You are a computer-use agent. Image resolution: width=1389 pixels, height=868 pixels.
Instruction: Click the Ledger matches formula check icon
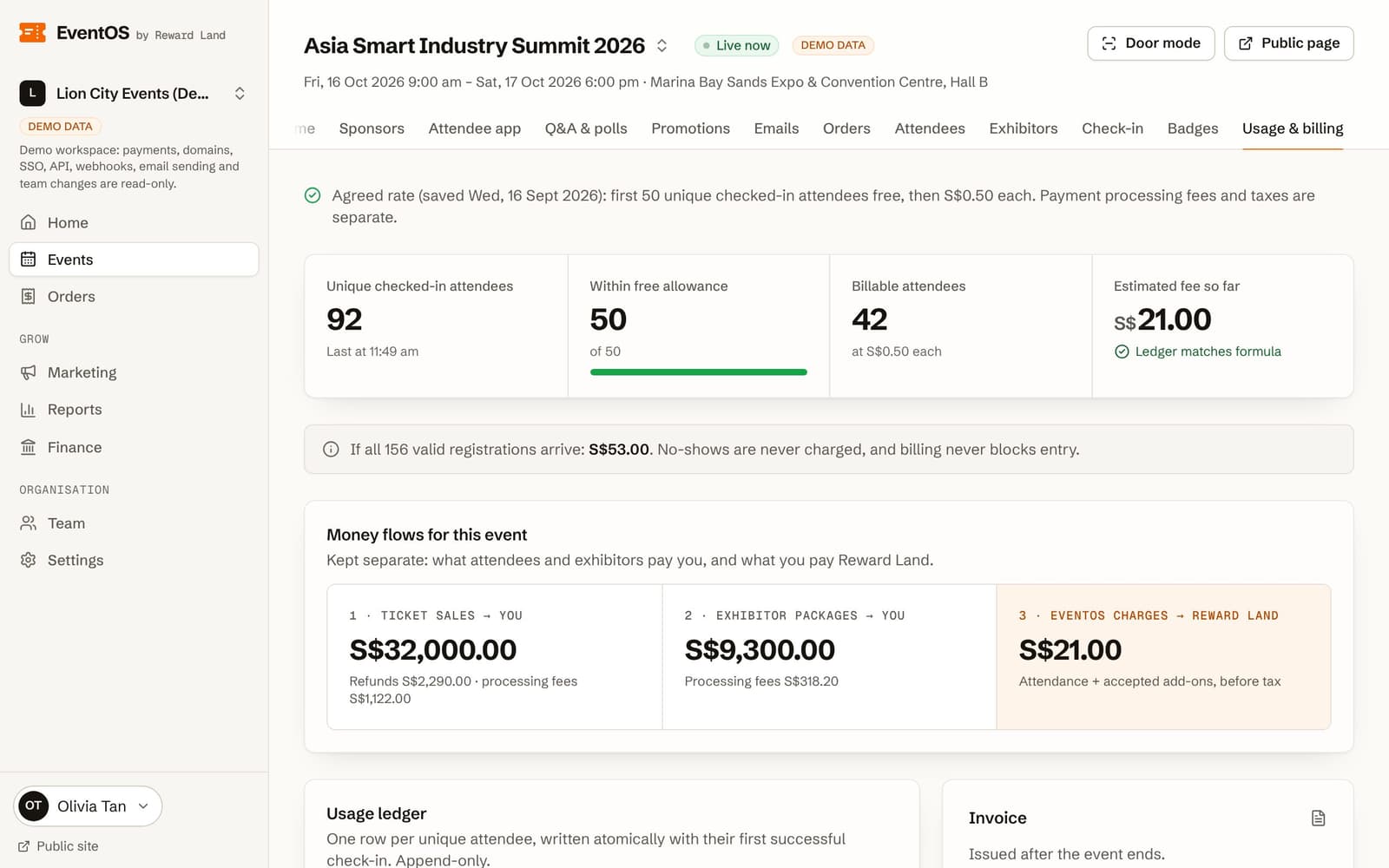point(1122,352)
